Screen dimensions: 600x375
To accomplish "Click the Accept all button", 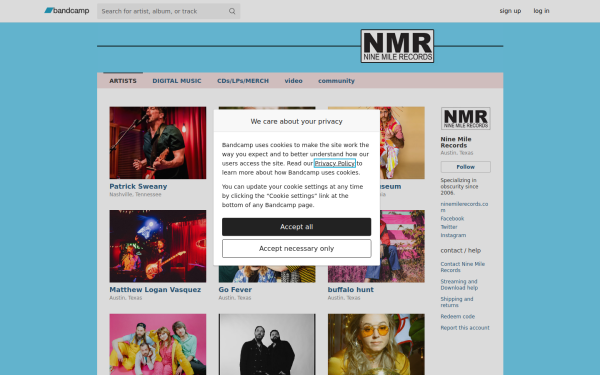I will [297, 227].
